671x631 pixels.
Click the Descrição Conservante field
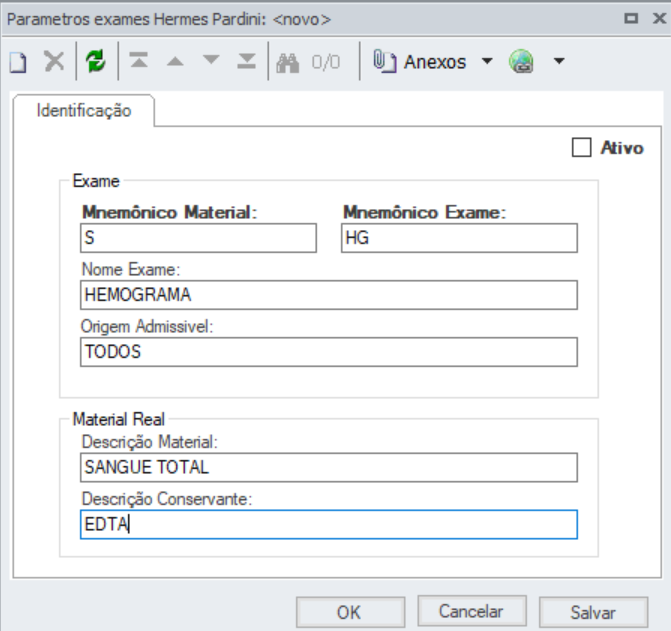point(329,524)
